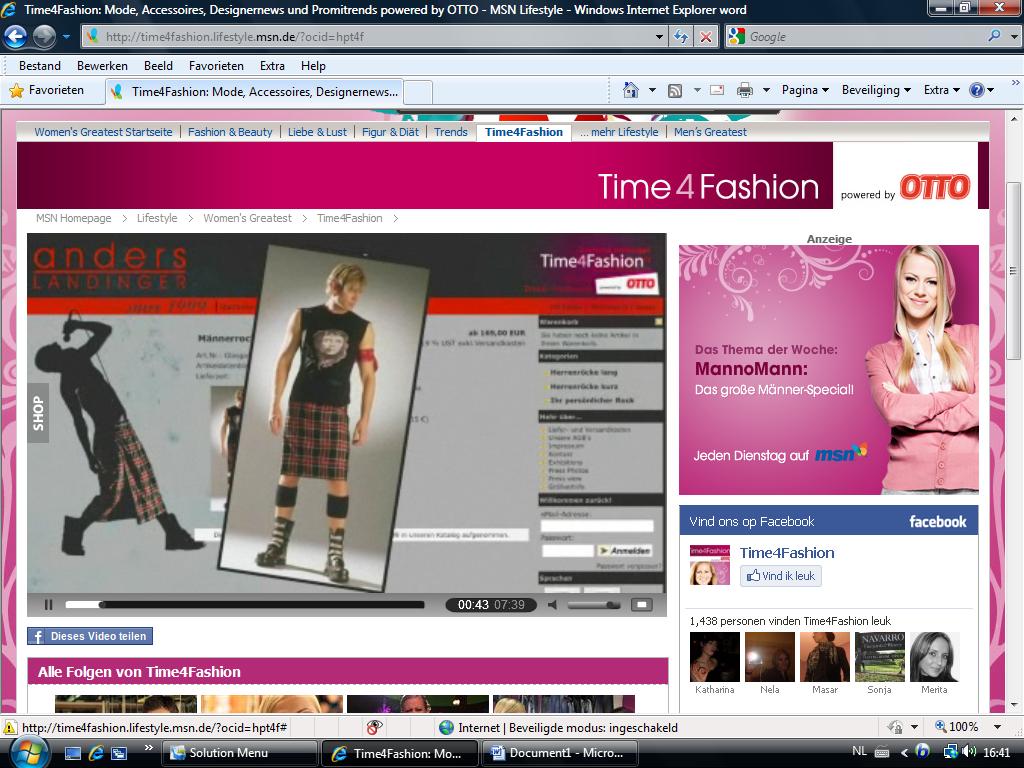Open the Extra command bar dropdown

coord(942,90)
